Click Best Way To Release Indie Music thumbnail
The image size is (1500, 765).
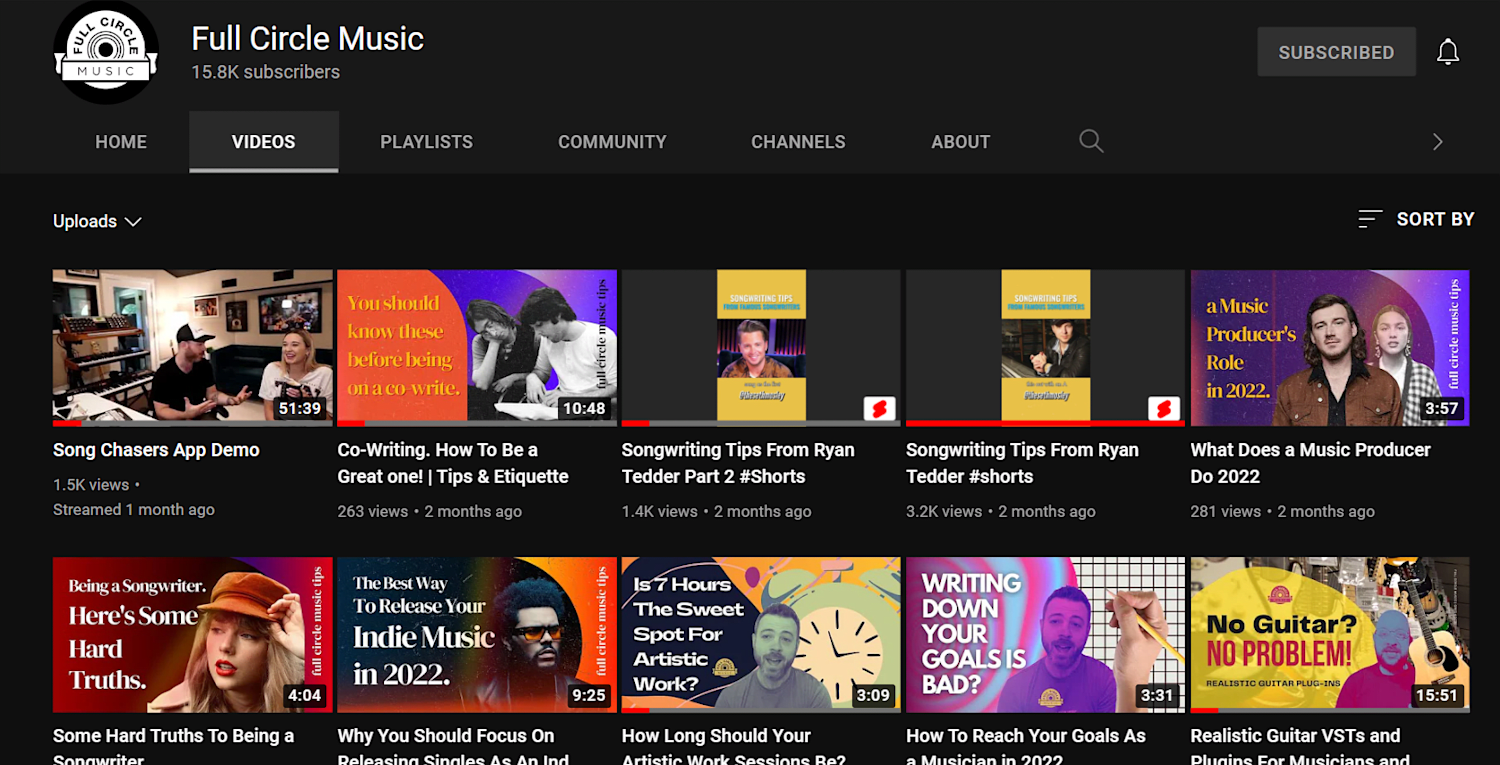477,635
